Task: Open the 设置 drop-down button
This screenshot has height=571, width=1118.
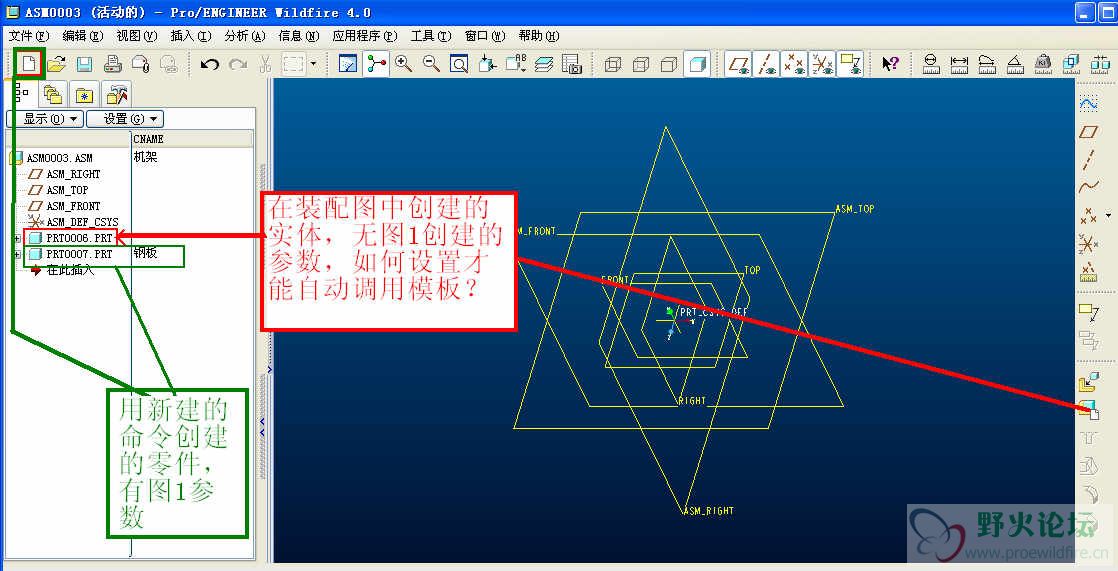Action: pos(125,119)
